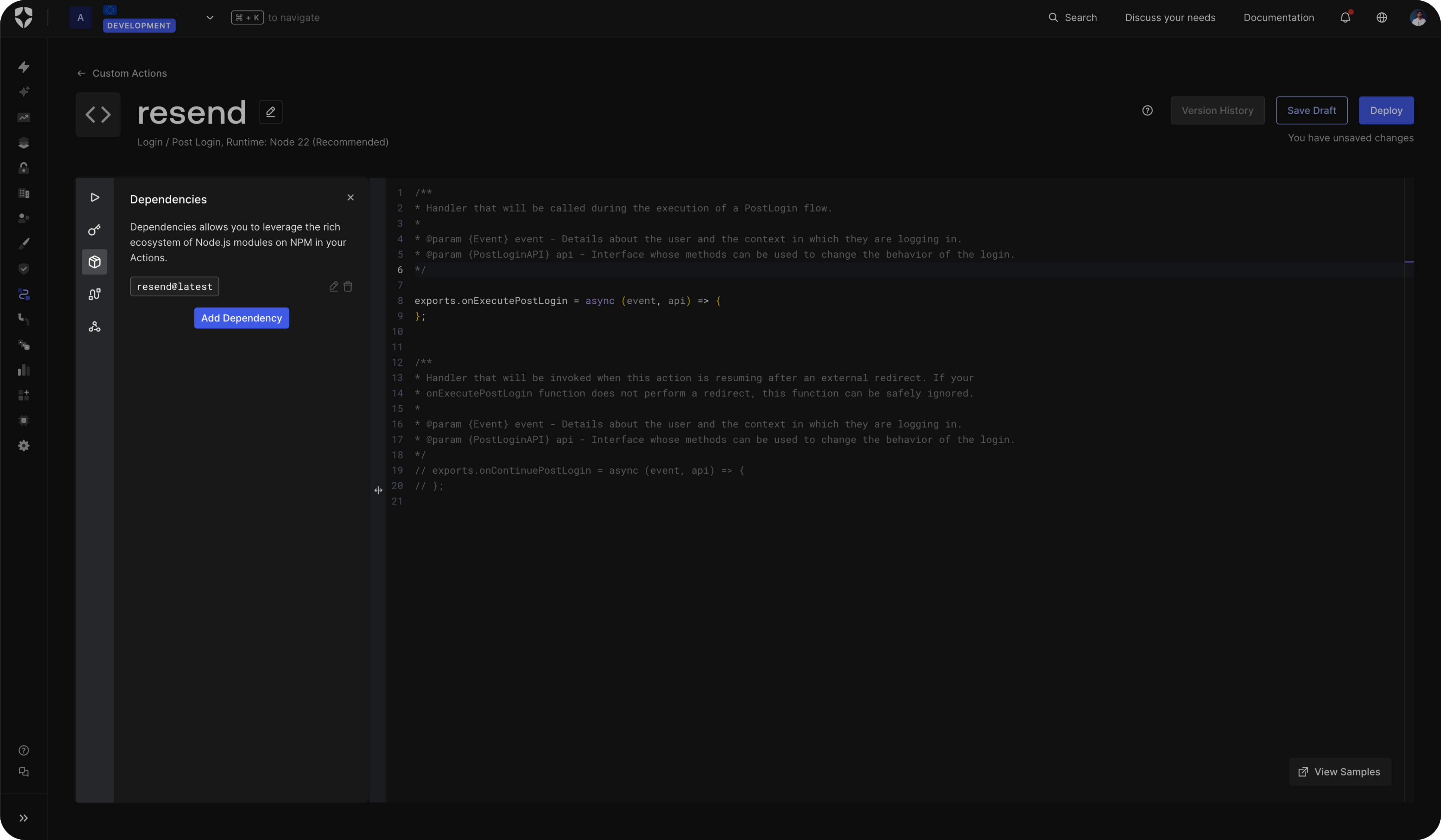
Task: Edit the action name resend
Action: pyautogui.click(x=270, y=111)
